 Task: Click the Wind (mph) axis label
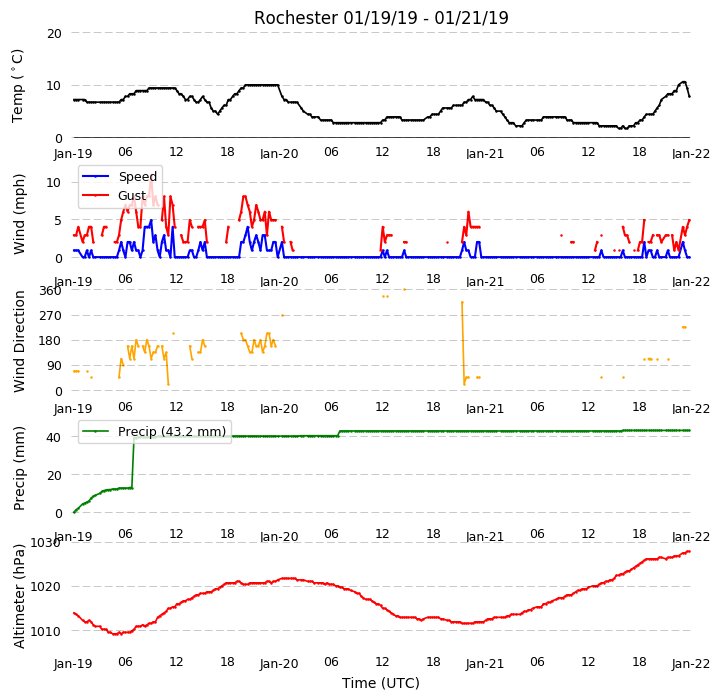[x=18, y=214]
